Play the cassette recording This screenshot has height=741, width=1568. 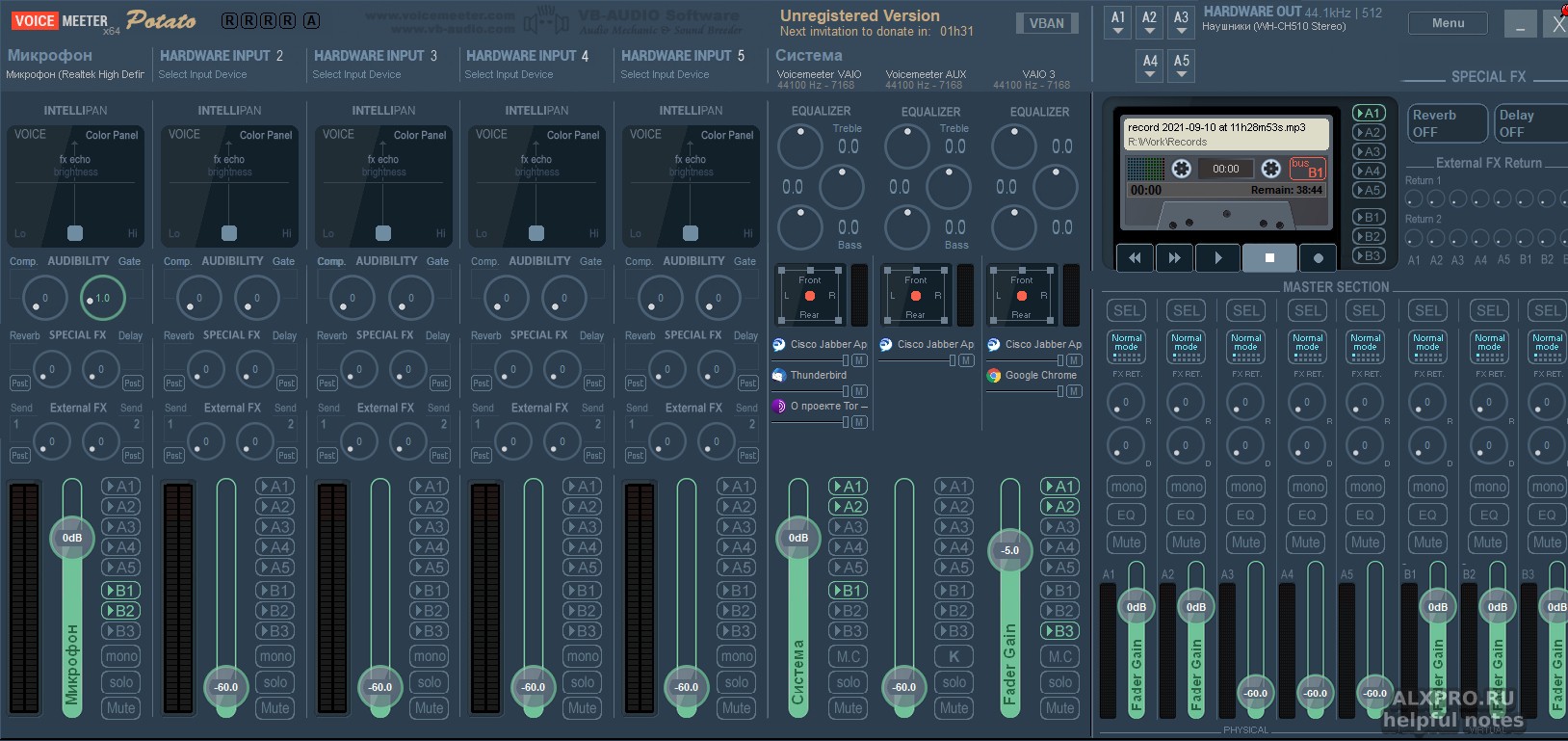1217,257
